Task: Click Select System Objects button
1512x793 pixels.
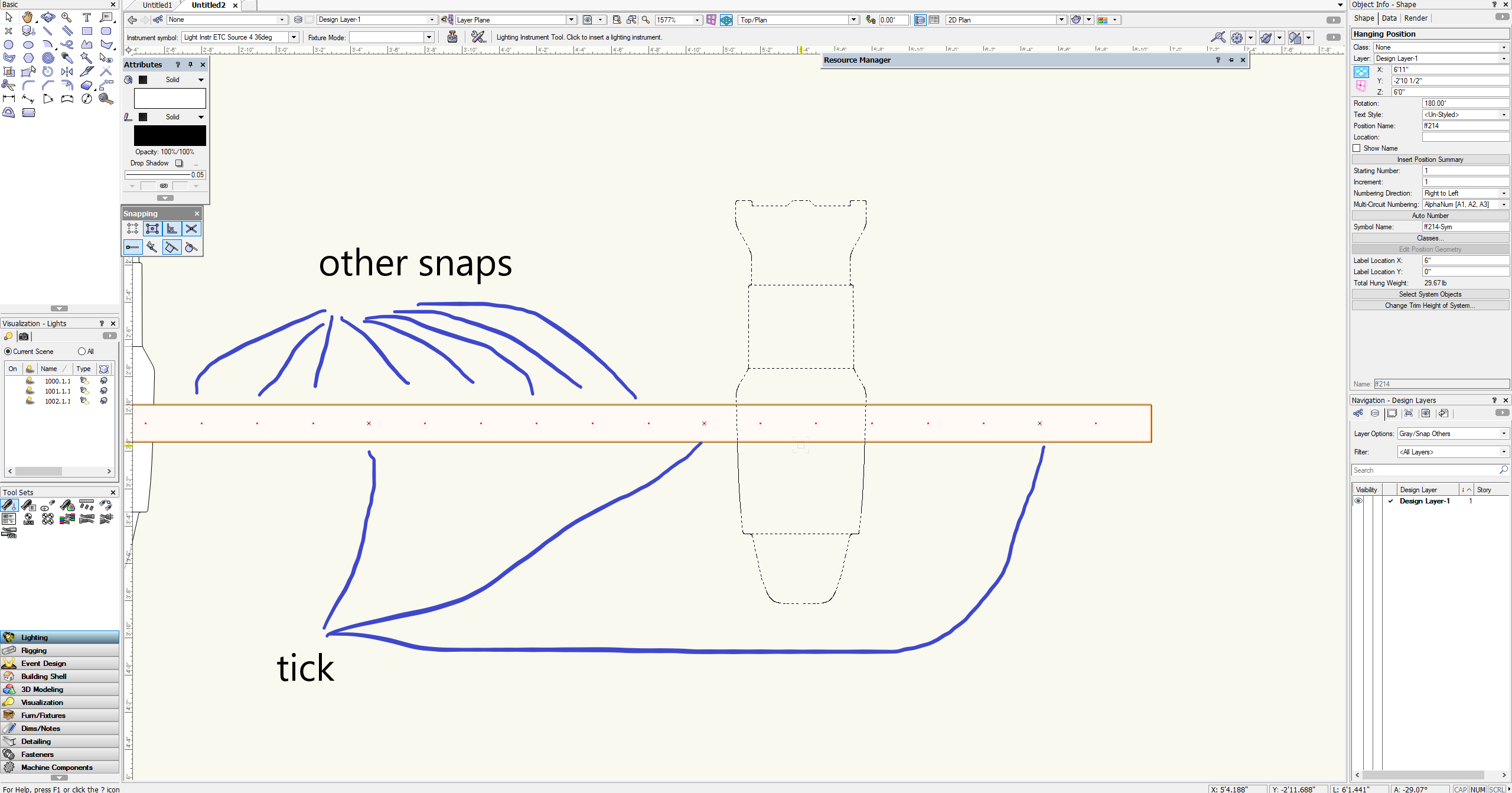Action: (x=1430, y=294)
